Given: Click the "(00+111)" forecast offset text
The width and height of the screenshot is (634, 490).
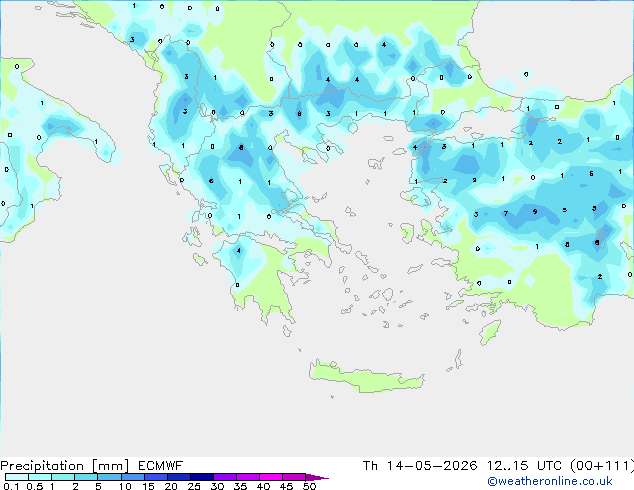Looking at the screenshot, I should (x=602, y=466).
